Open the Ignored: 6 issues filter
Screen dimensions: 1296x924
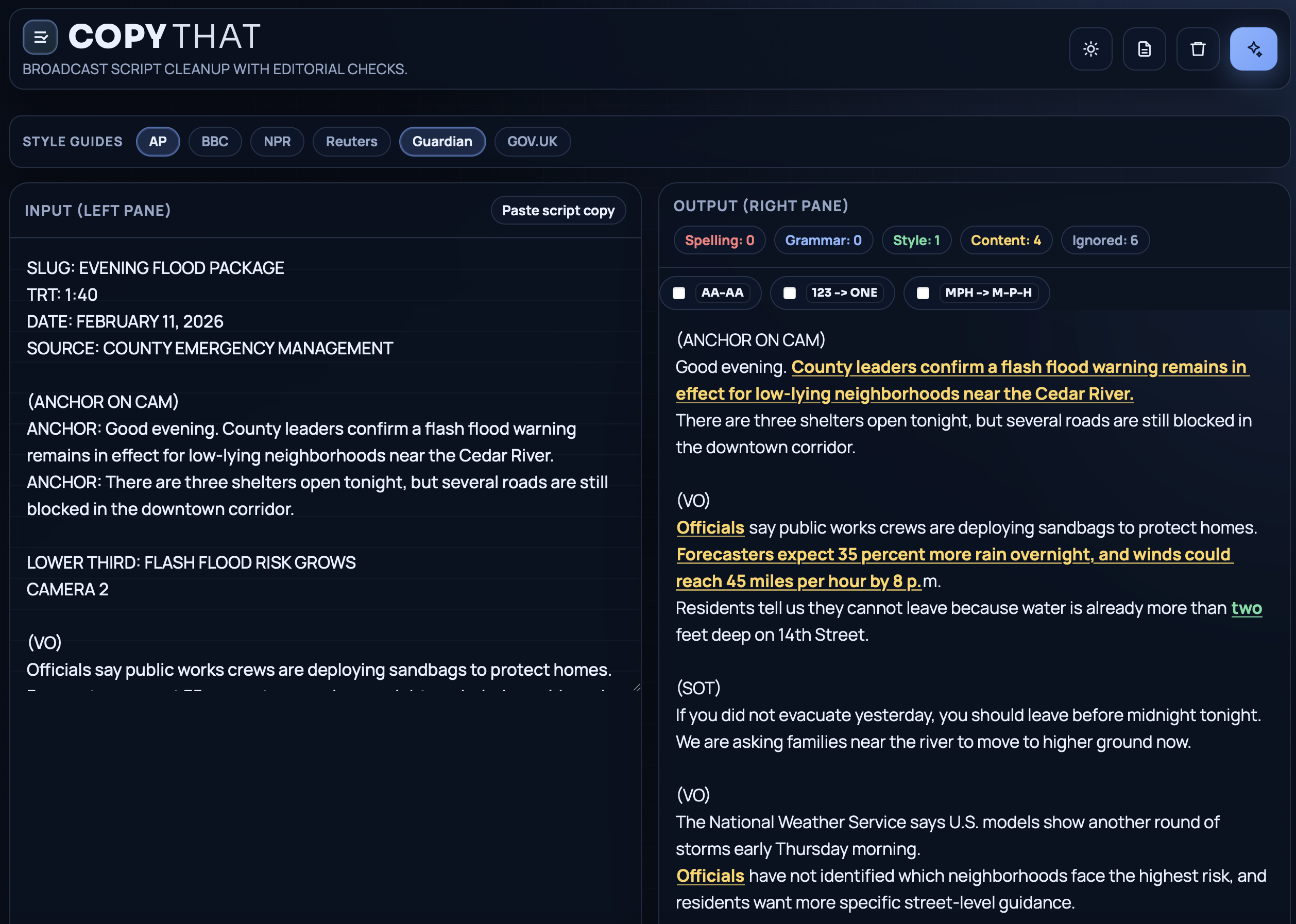[1104, 240]
